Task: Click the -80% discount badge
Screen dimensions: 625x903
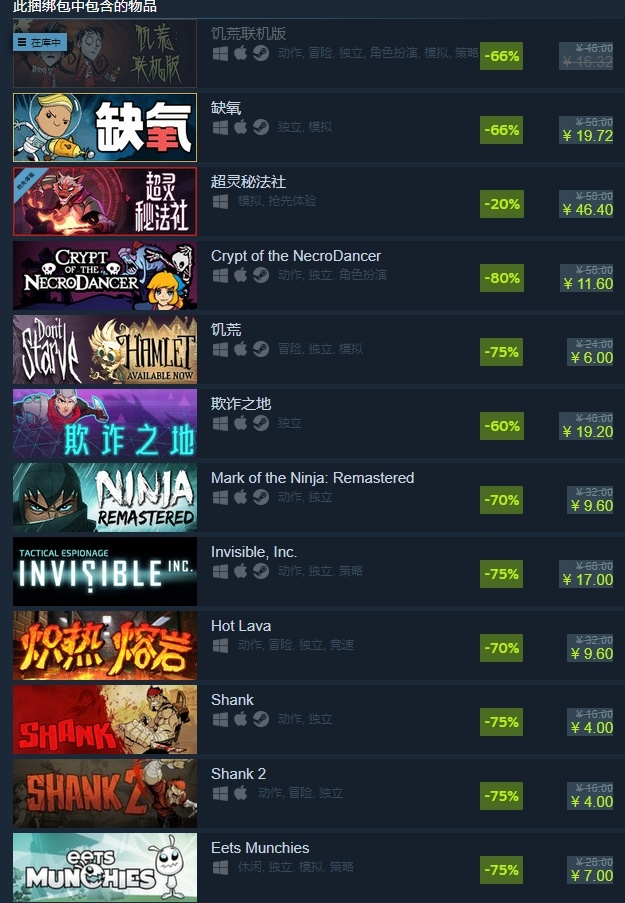Action: (502, 278)
